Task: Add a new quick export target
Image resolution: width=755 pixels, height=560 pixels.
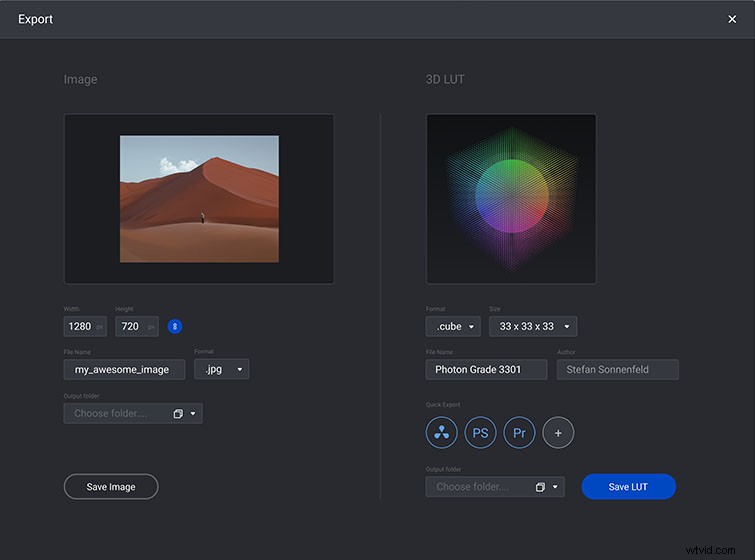Action: tap(558, 432)
